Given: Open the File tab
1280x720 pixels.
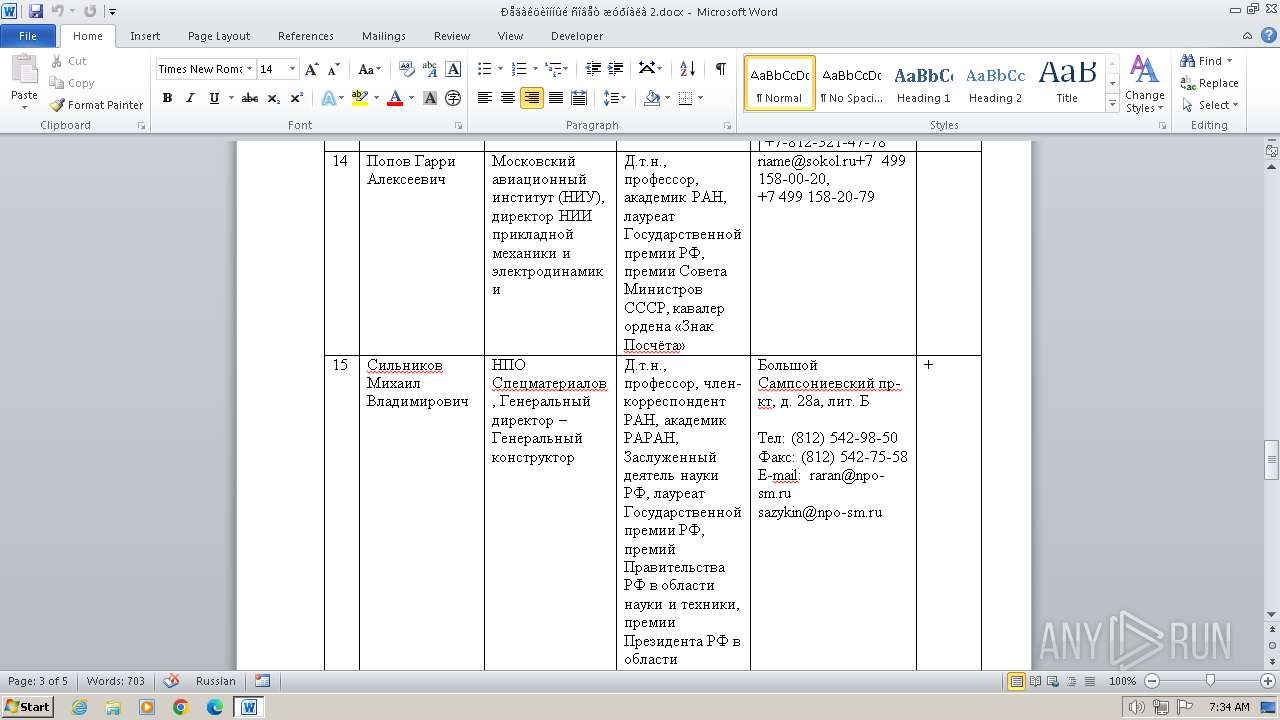Looking at the screenshot, I should 28,36.
